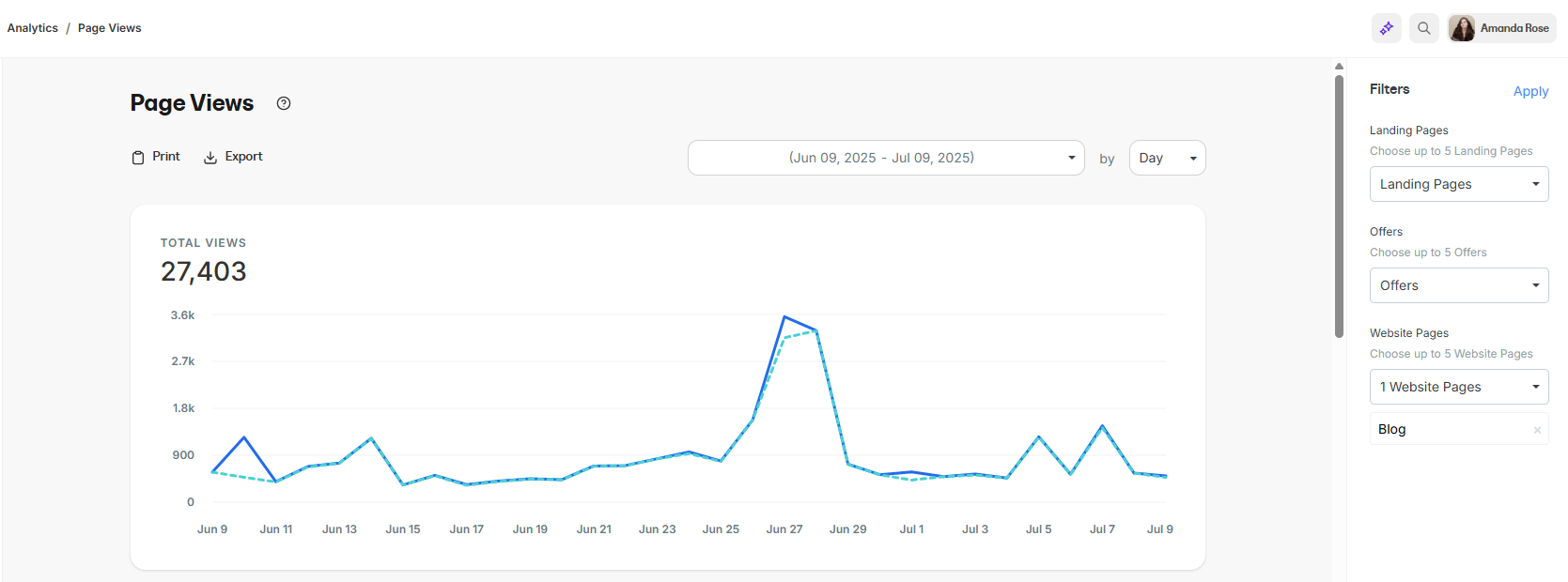Open the Day granularity dropdown
Viewport: 1568px width, 582px height.
1167,158
